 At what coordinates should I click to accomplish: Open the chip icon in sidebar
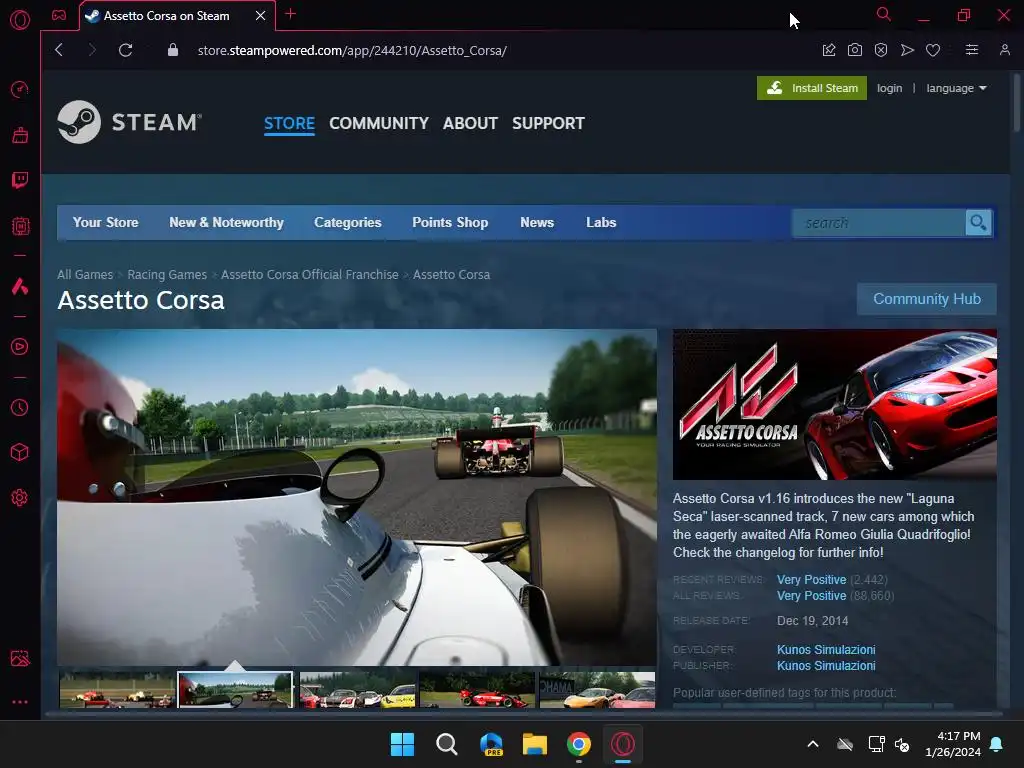tap(20, 226)
